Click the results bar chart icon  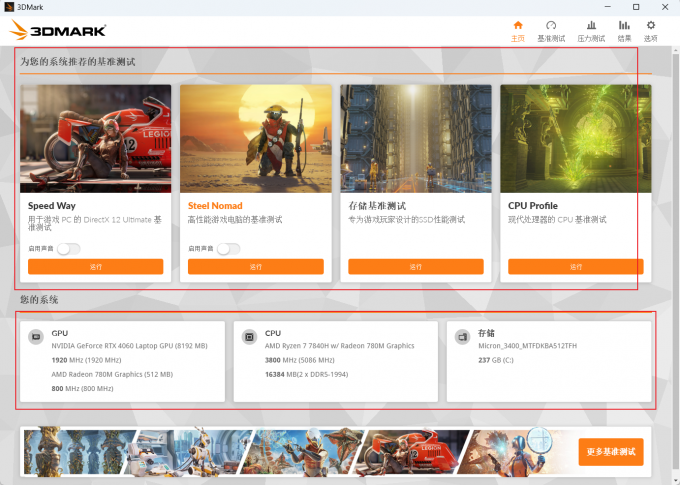coord(624,25)
